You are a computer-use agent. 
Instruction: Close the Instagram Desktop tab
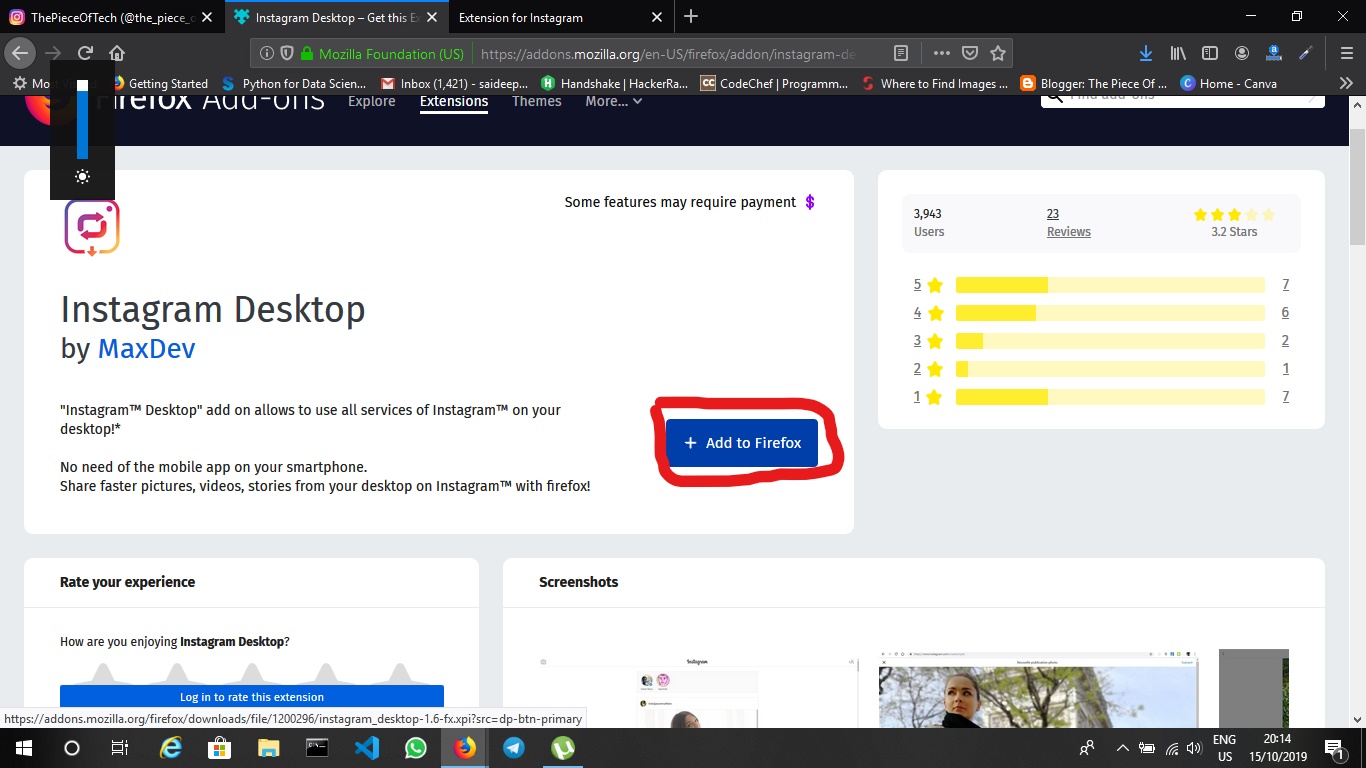tap(431, 17)
